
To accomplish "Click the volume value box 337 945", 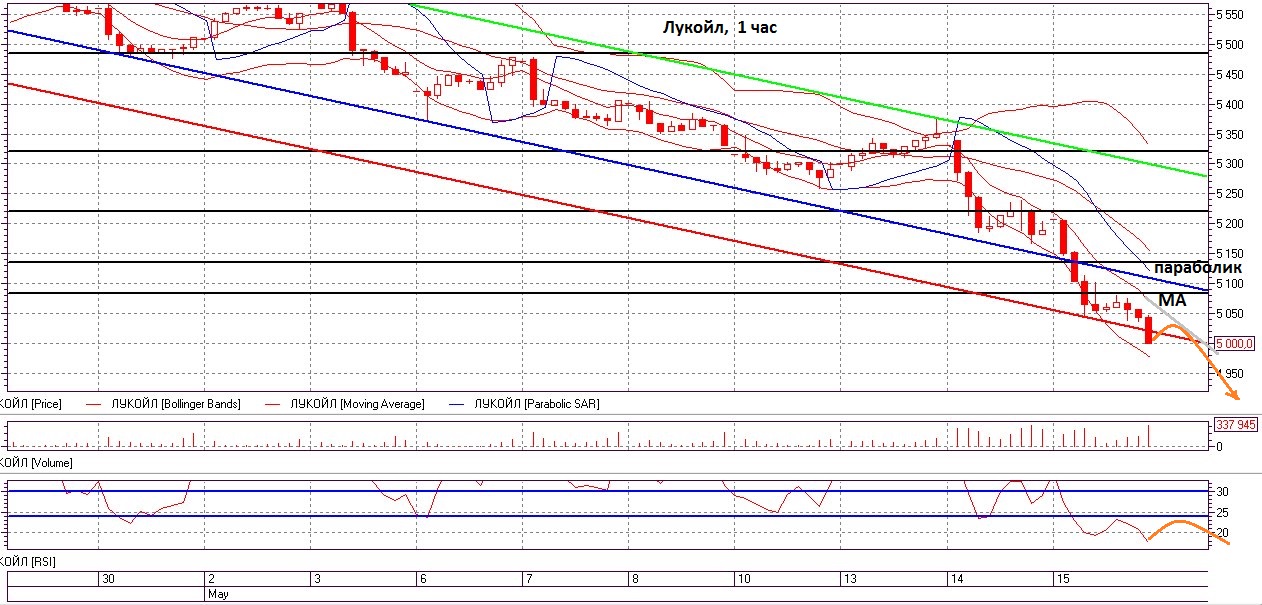I will [x=1235, y=424].
